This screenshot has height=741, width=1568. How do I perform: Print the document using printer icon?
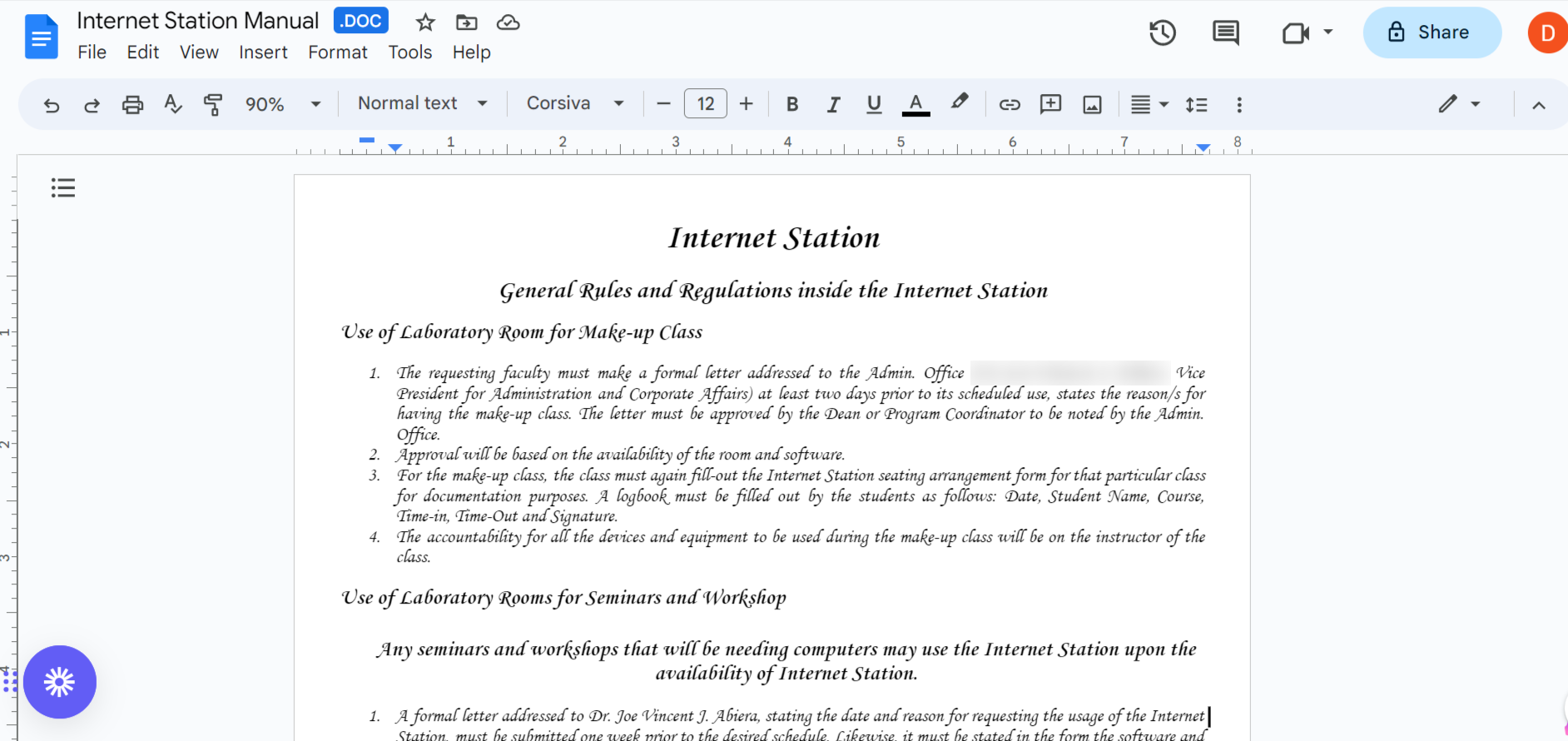pyautogui.click(x=132, y=104)
